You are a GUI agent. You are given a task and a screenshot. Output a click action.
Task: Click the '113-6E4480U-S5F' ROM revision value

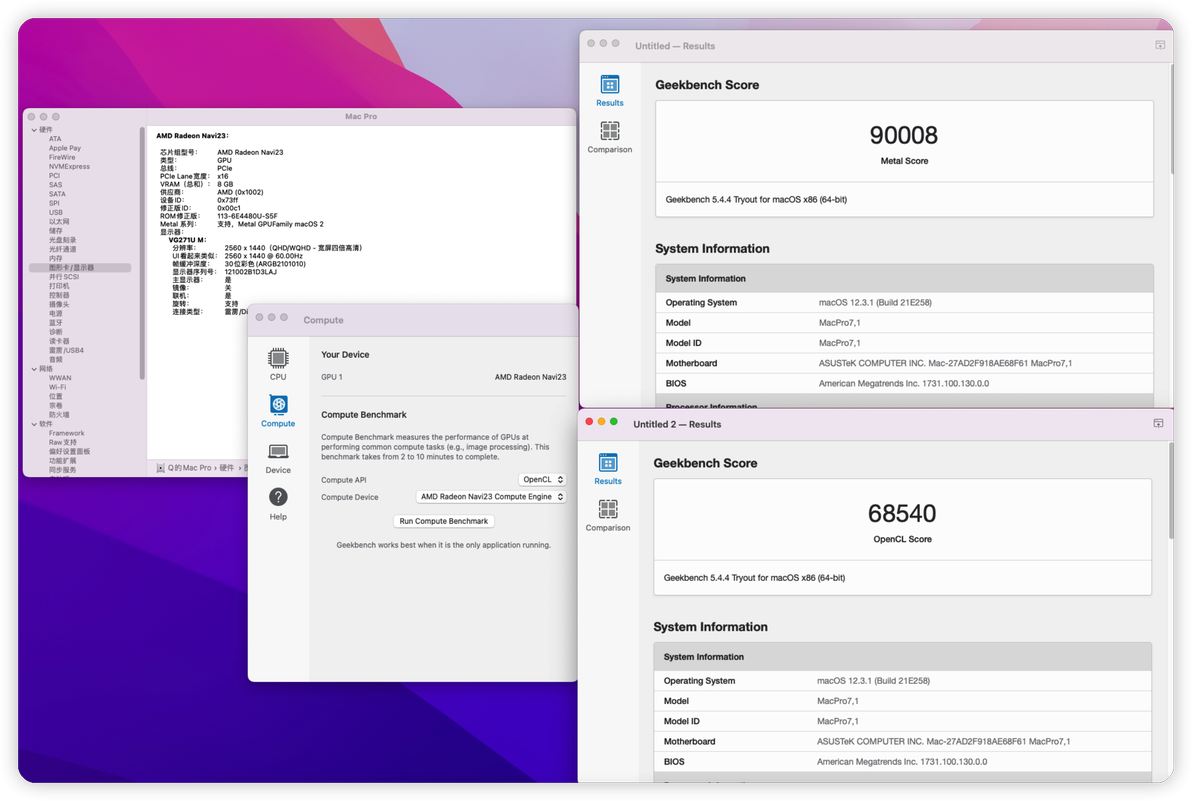[247, 216]
